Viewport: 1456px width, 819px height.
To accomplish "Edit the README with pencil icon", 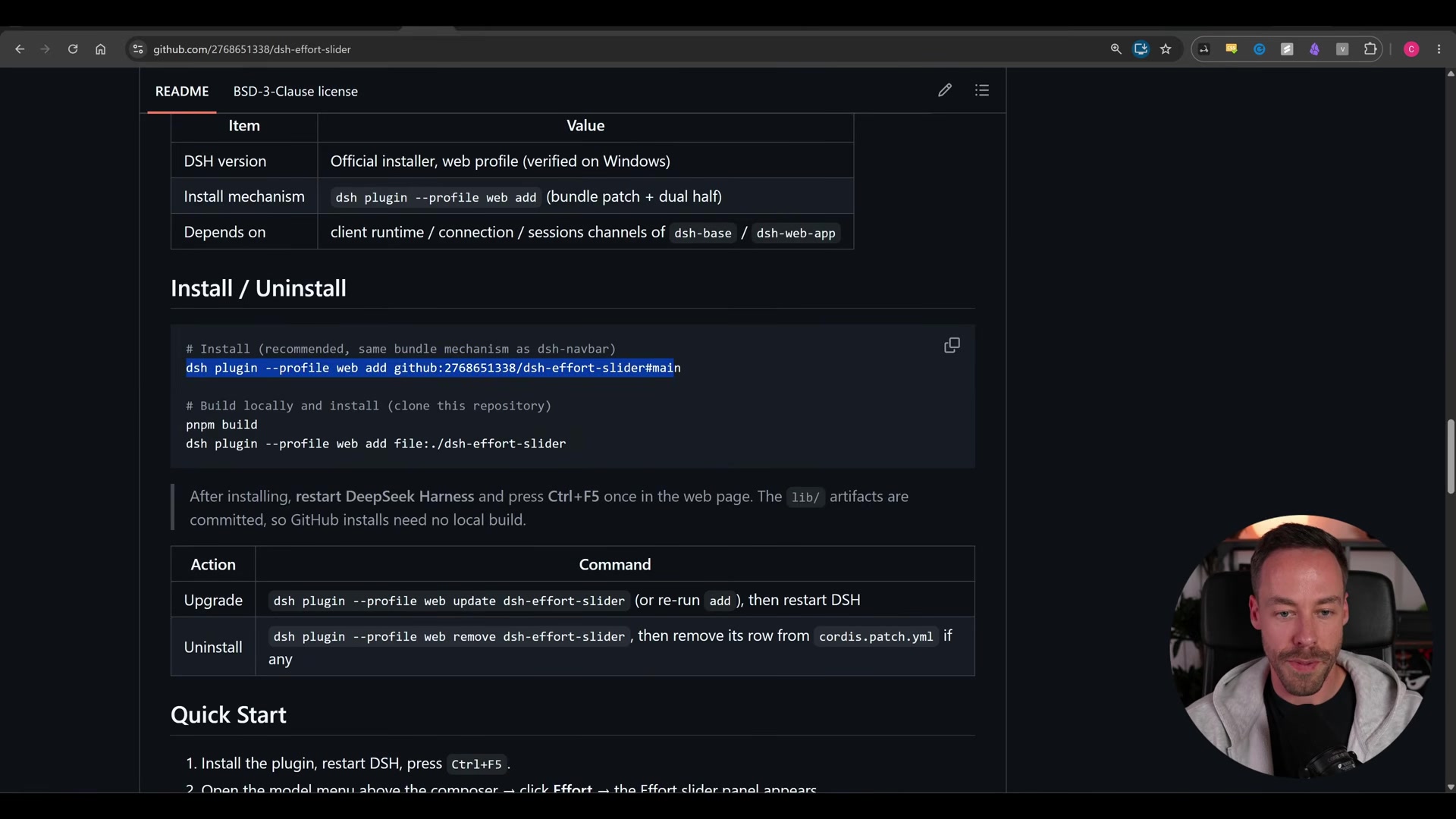I will click(x=945, y=90).
